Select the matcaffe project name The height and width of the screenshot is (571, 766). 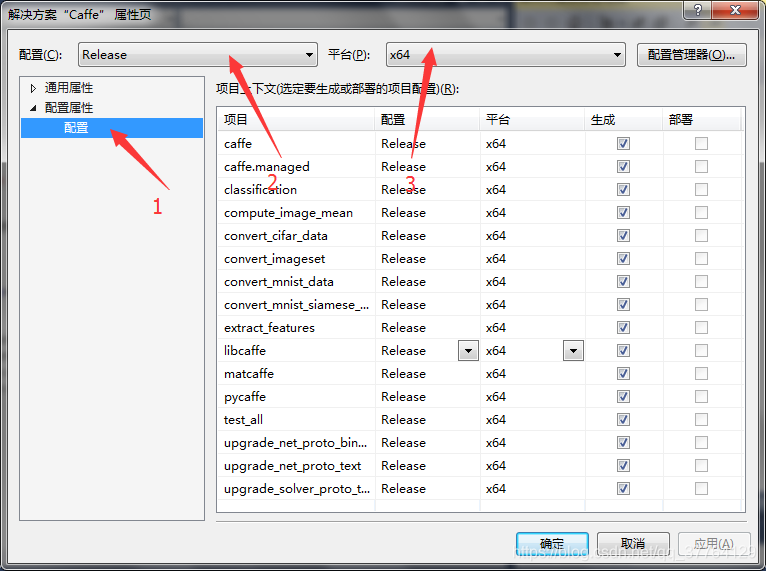click(x=249, y=374)
